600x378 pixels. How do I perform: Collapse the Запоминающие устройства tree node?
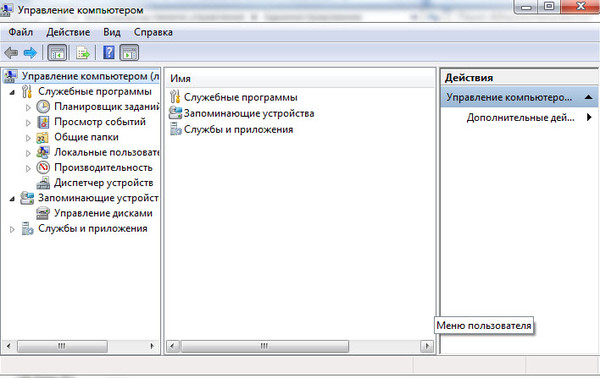(12, 199)
